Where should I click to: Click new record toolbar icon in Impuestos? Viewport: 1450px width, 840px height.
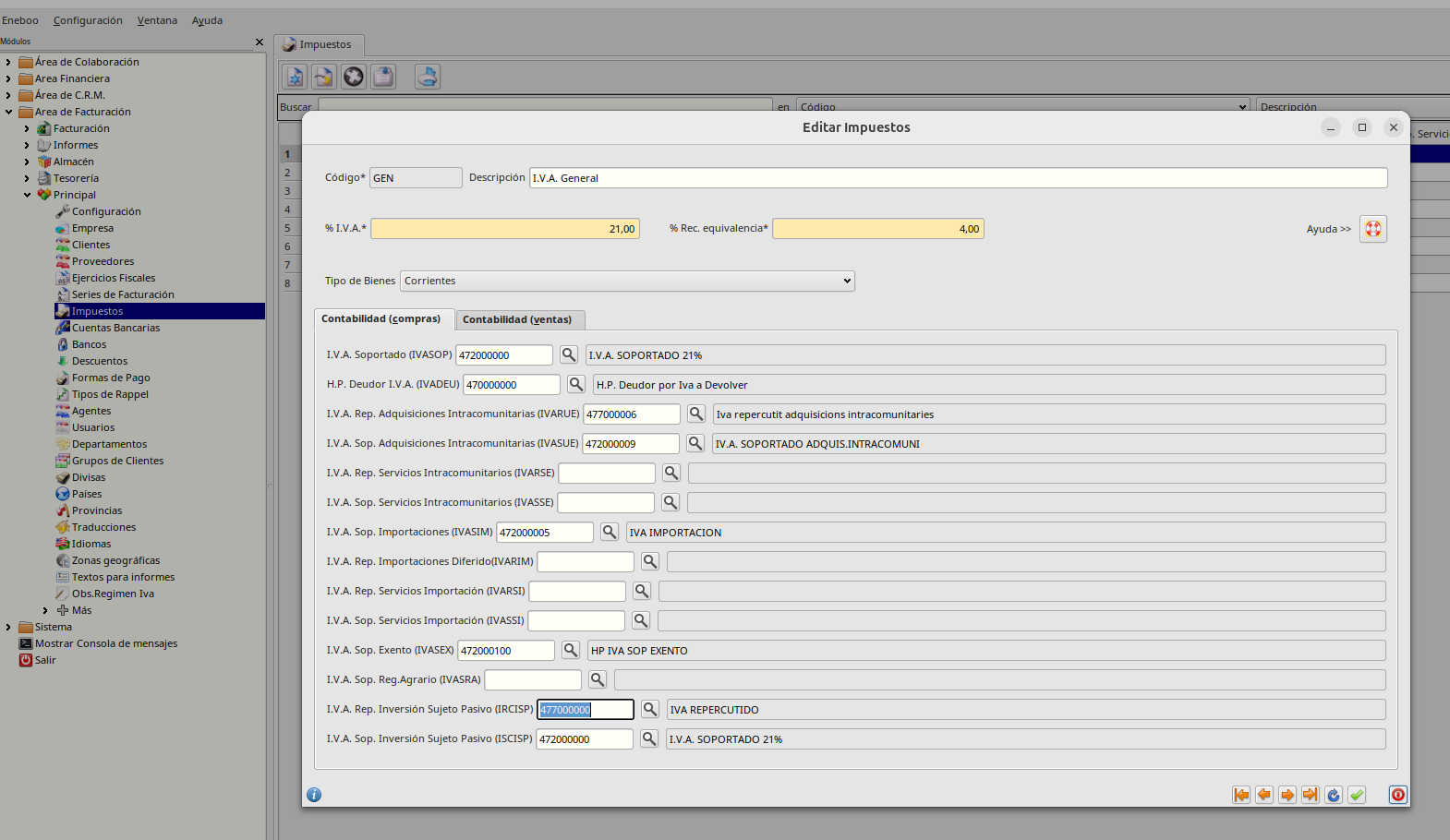coord(295,77)
